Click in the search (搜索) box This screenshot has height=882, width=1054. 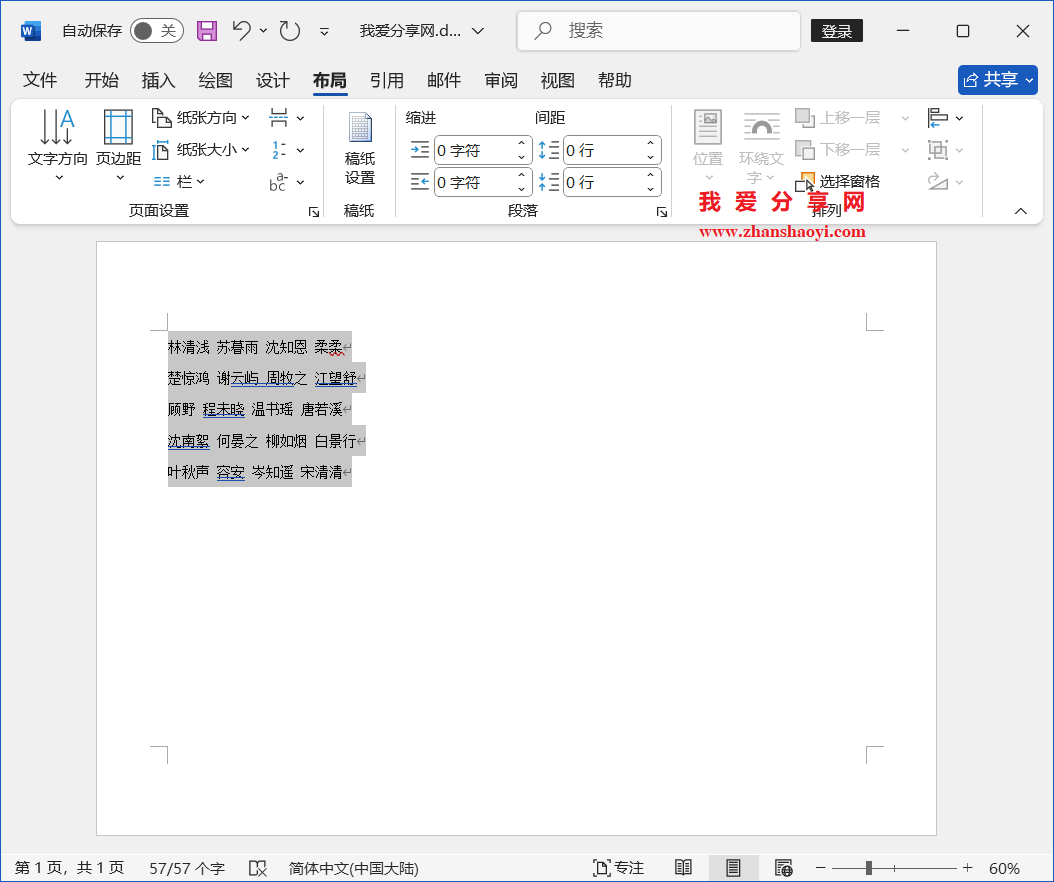click(x=659, y=31)
